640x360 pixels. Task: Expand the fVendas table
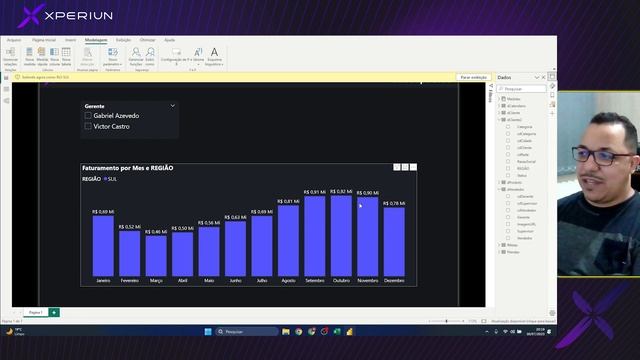[499, 252]
